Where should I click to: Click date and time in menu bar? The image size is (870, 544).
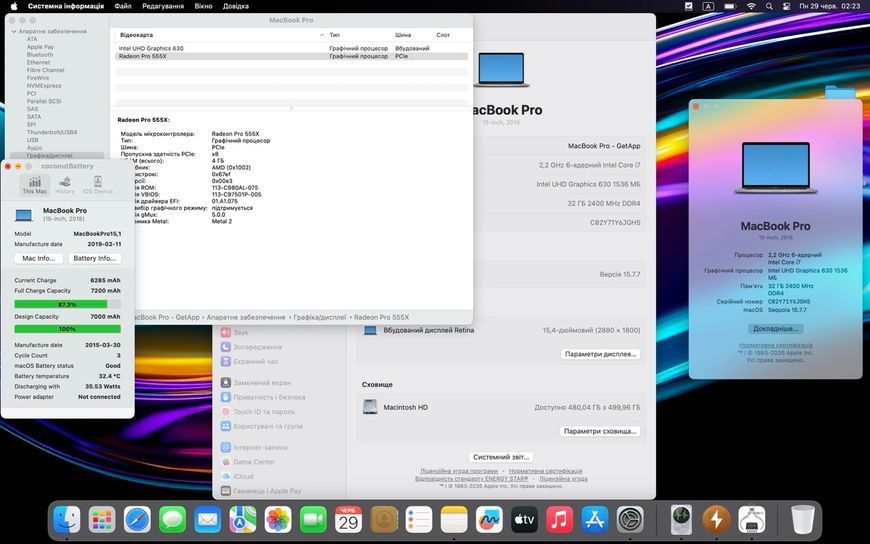coord(829,6)
